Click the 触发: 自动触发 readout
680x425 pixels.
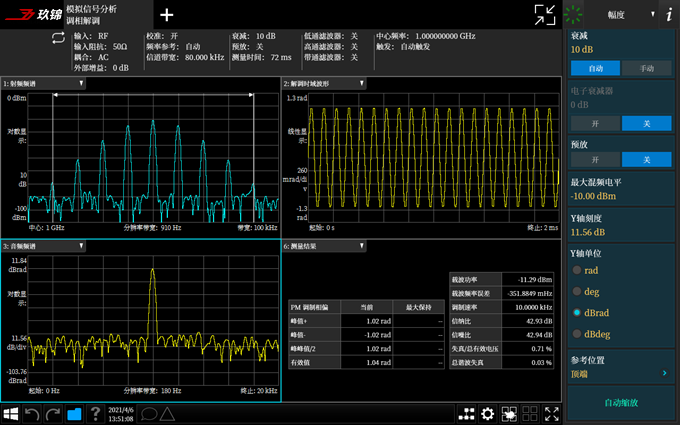403,47
